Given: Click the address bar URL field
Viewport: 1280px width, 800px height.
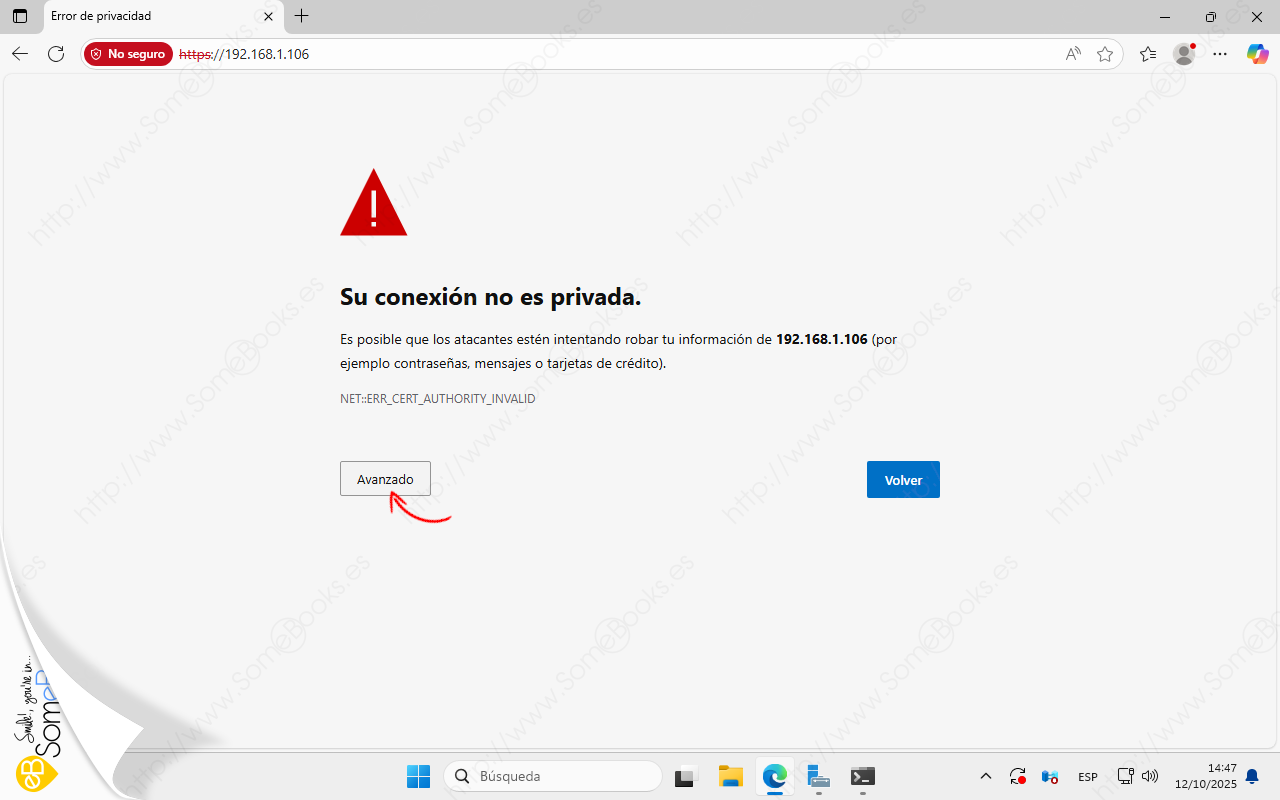Looking at the screenshot, I should 600,54.
